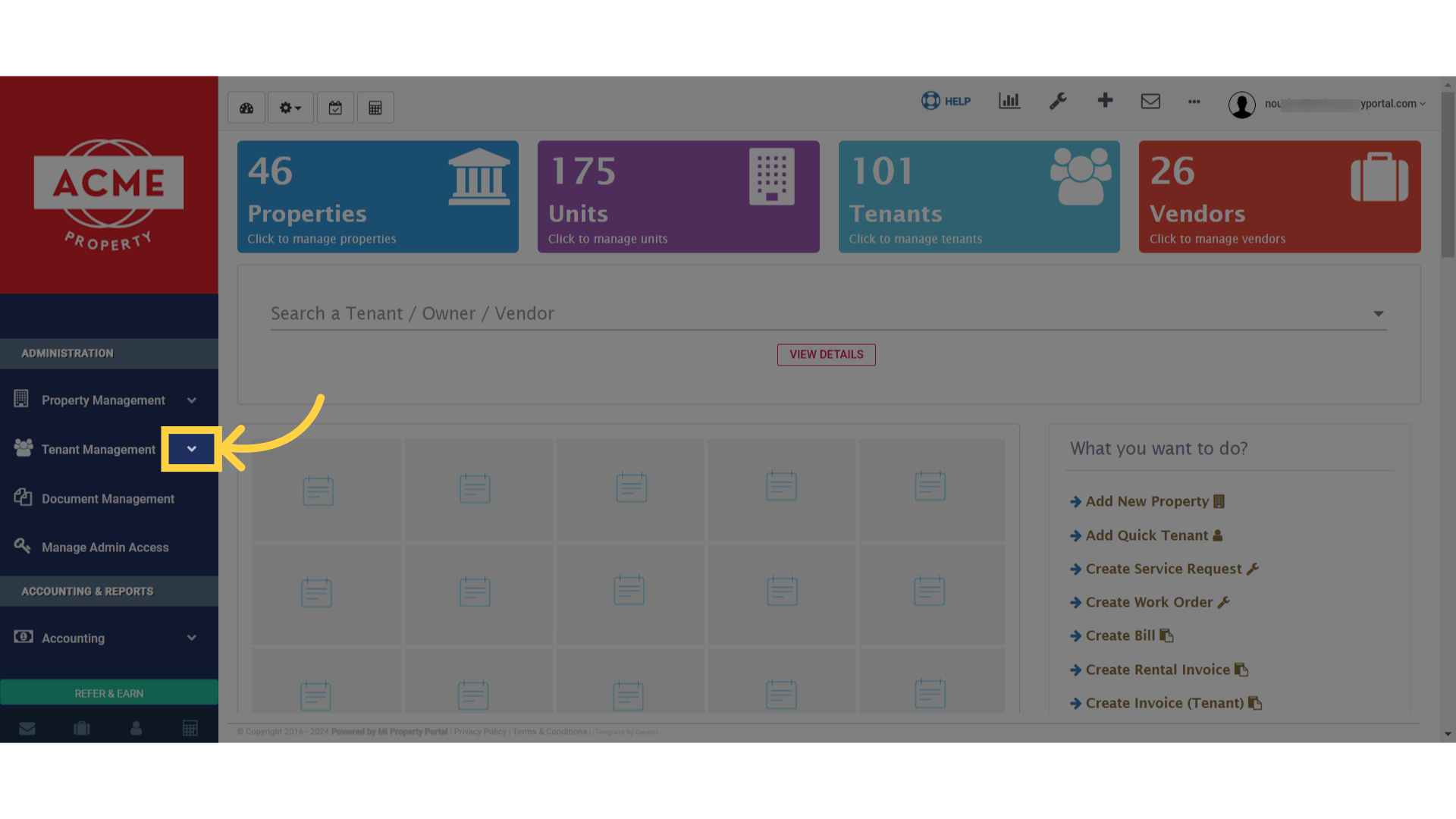Open the envelope messages icon
Image resolution: width=1456 pixels, height=819 pixels.
coord(1150,101)
